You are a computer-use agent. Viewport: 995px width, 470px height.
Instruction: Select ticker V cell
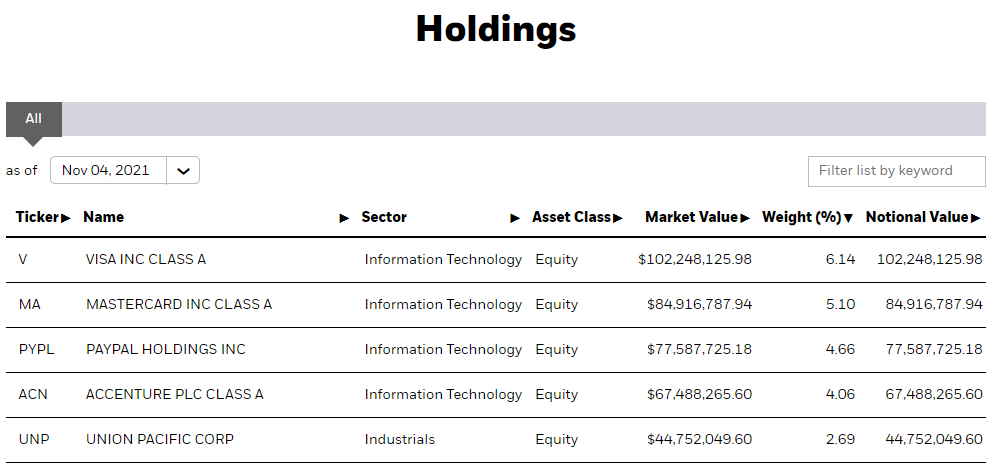(x=23, y=259)
